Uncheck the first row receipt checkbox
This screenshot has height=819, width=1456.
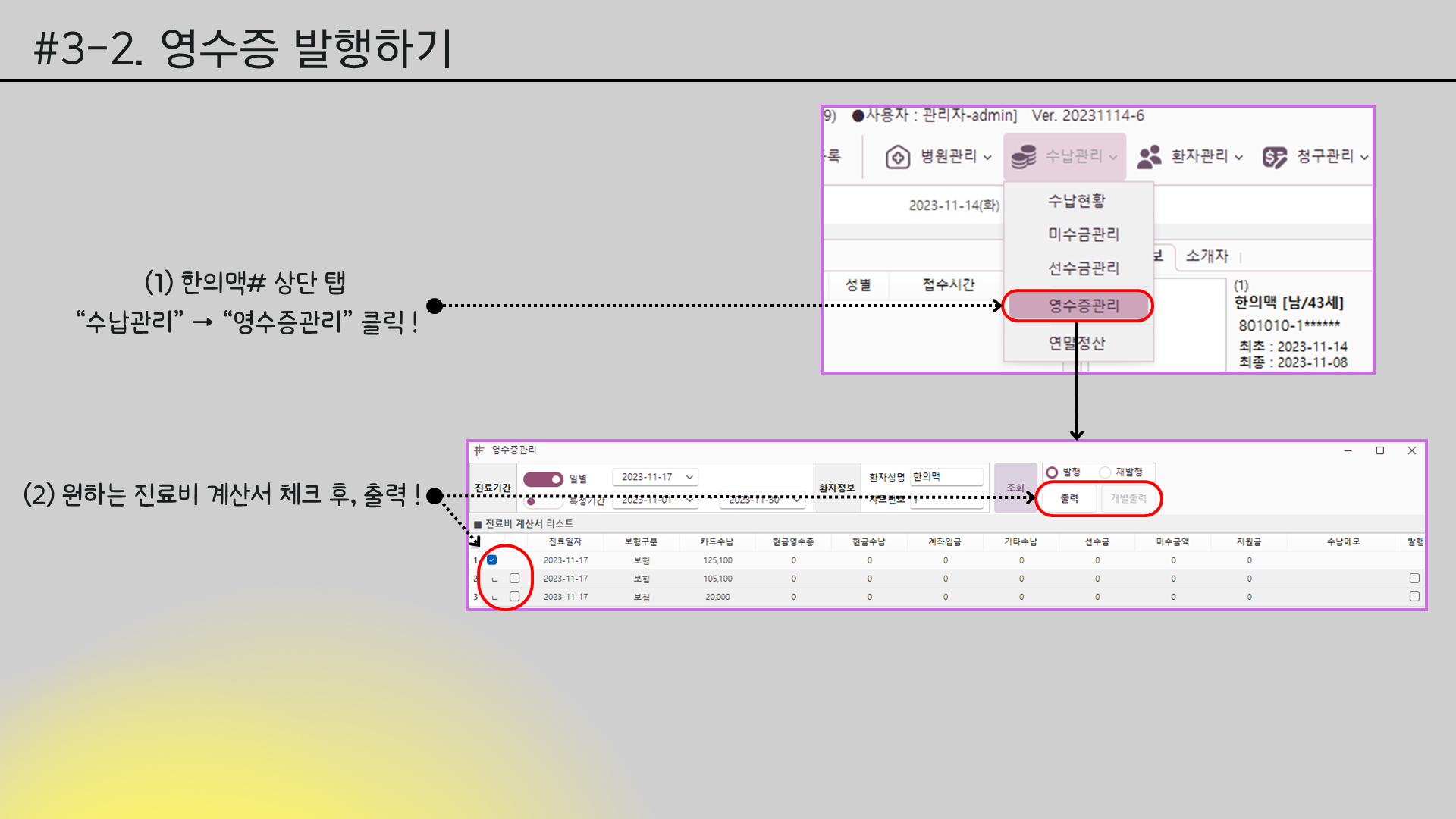pyautogui.click(x=492, y=560)
